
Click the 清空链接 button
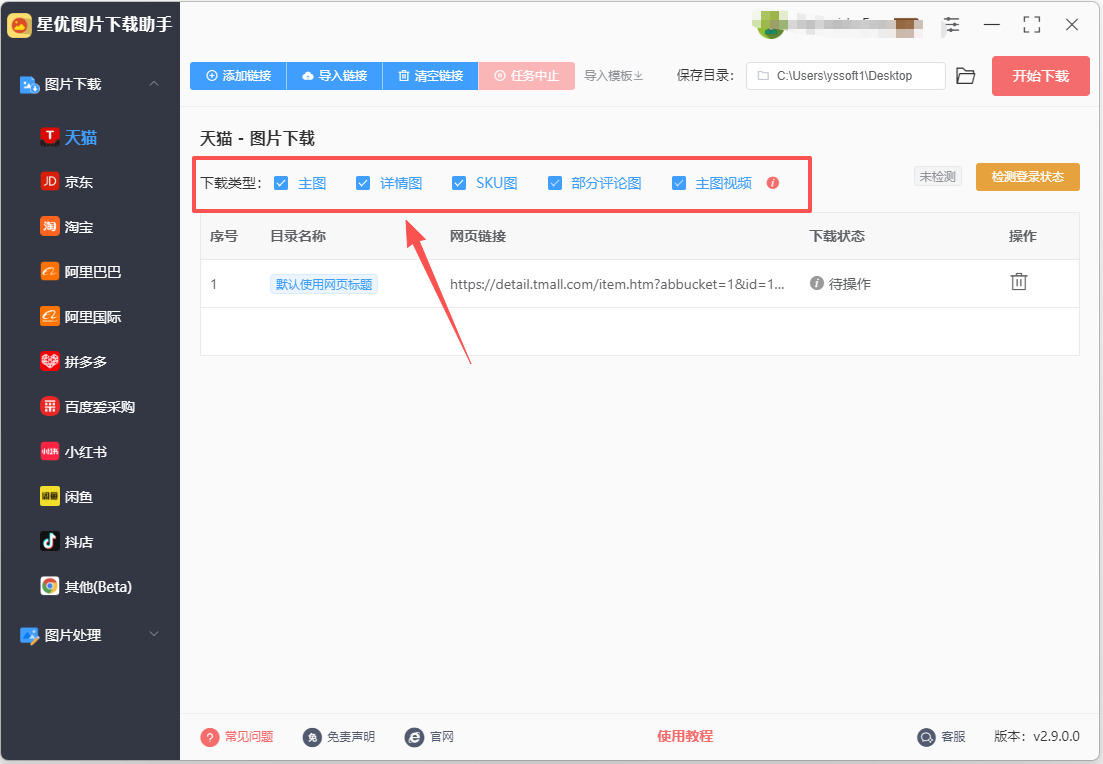pos(431,75)
